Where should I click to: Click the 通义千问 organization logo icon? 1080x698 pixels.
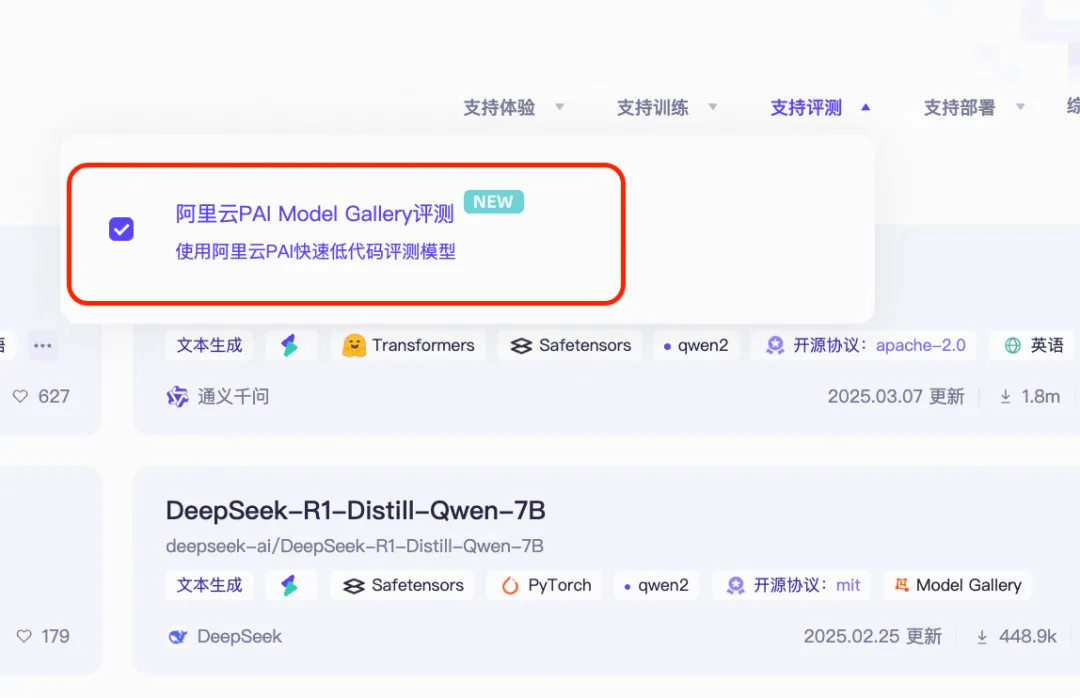click(x=177, y=397)
